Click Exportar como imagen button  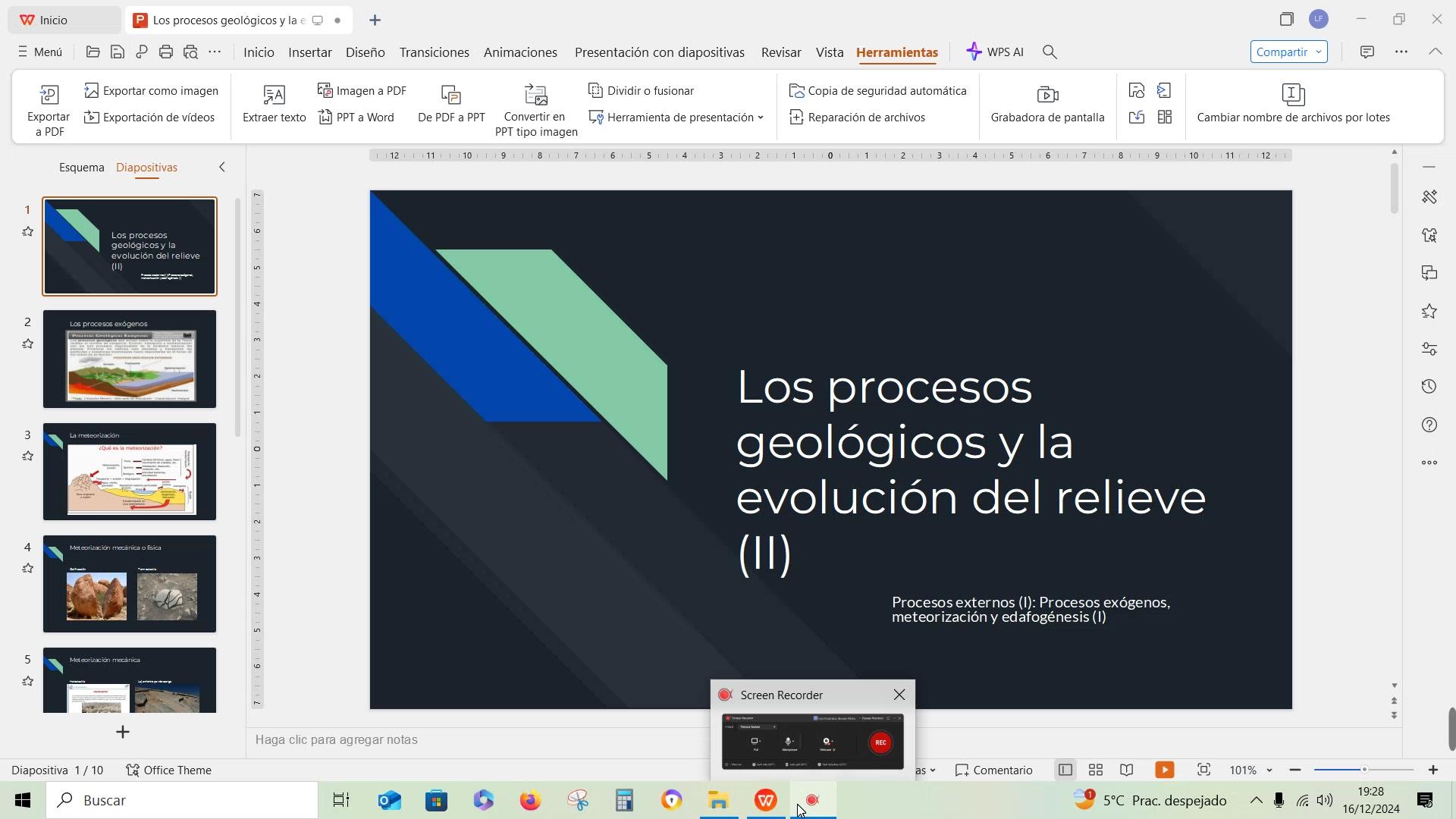click(x=152, y=91)
